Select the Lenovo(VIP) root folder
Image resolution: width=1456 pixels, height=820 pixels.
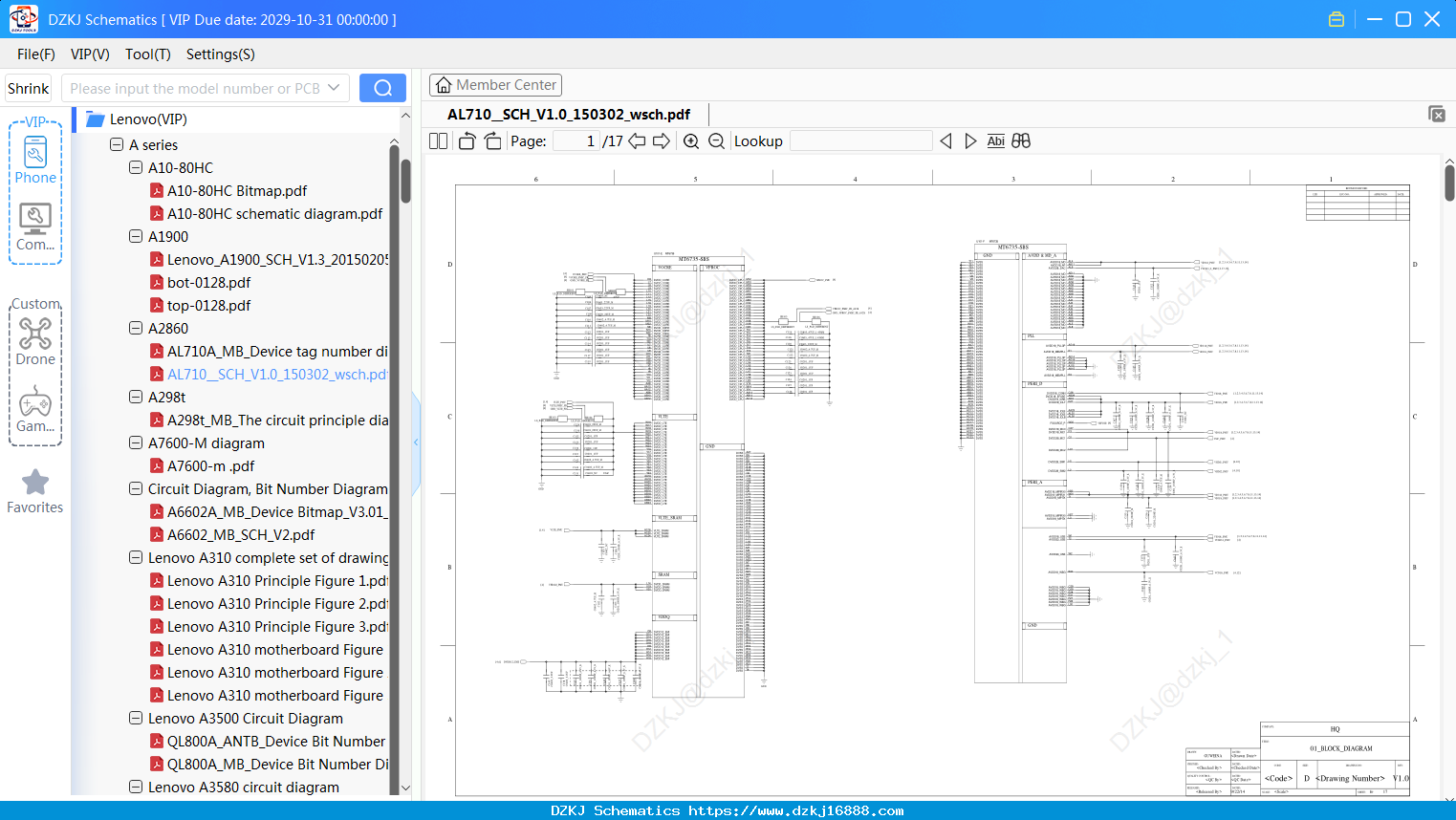pyautogui.click(x=148, y=119)
